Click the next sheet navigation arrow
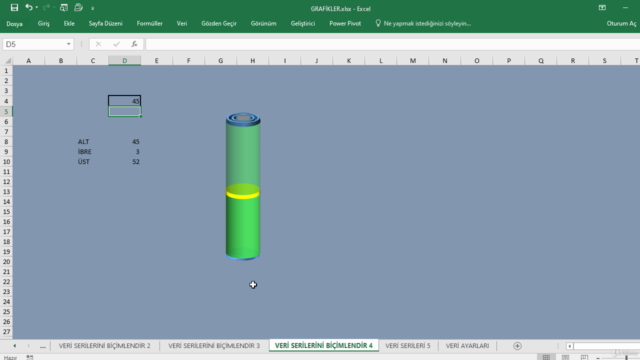 (29, 346)
